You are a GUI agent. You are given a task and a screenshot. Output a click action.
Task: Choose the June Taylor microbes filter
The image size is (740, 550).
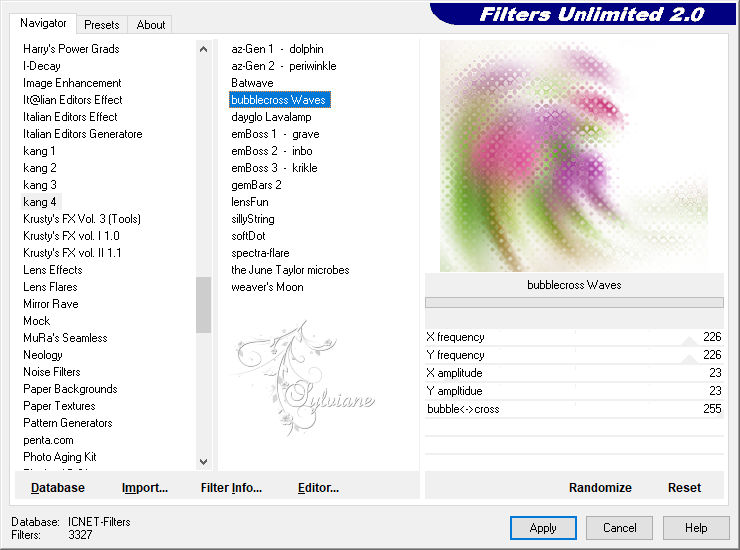pos(290,270)
